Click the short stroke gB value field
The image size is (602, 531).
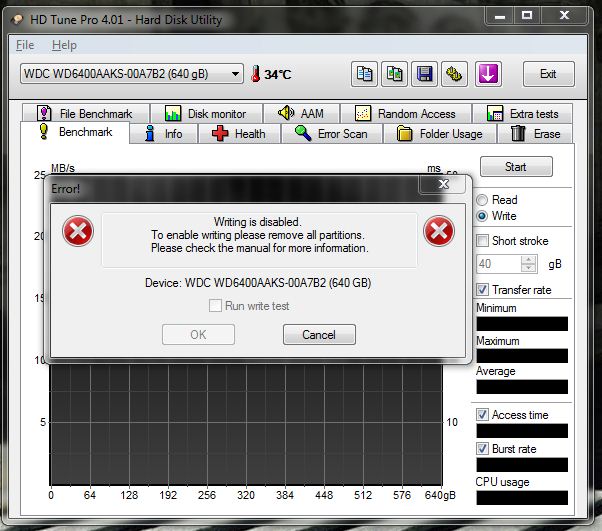point(499,264)
